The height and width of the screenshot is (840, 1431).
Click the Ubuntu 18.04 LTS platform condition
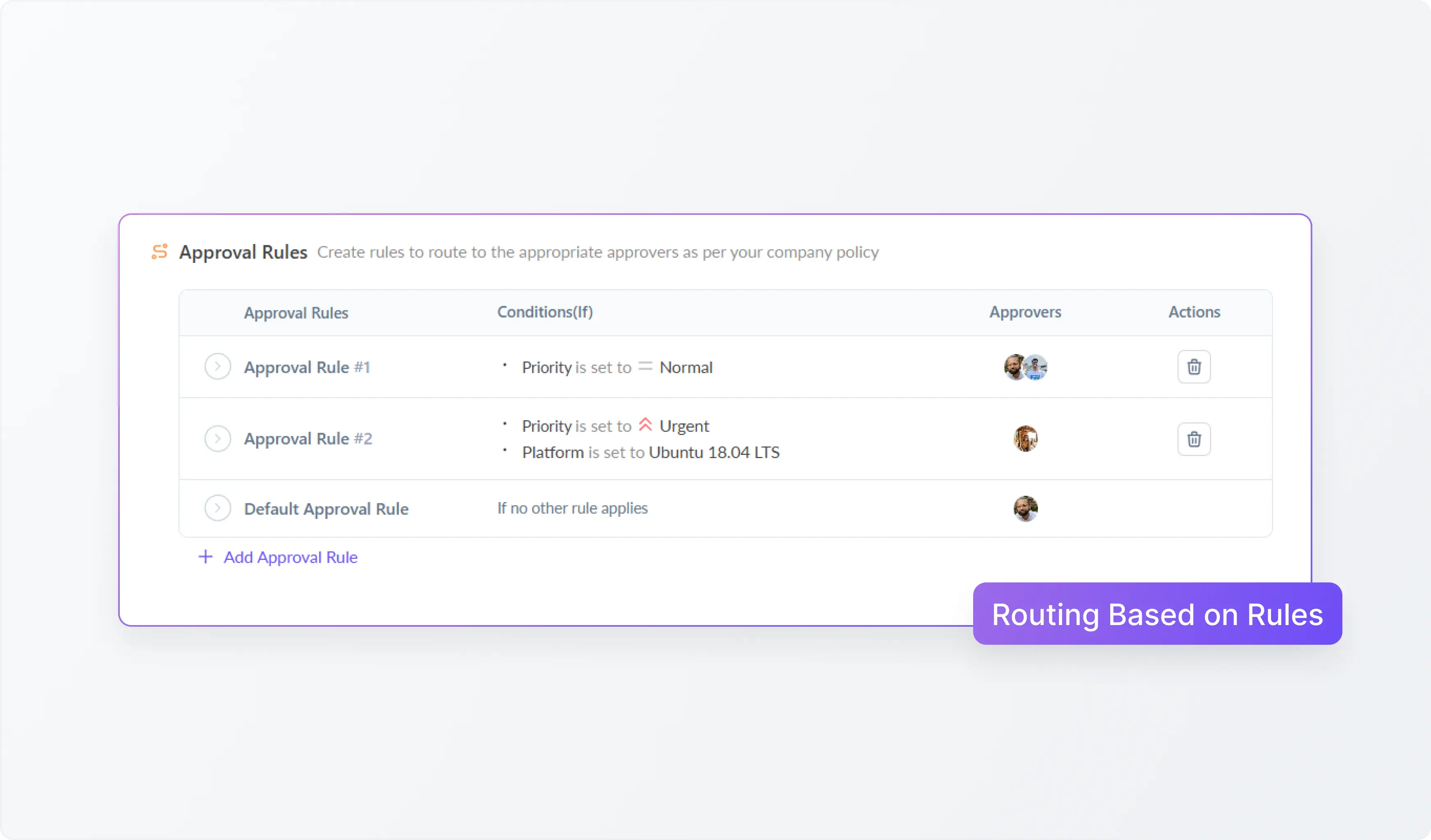pyautogui.click(x=713, y=452)
